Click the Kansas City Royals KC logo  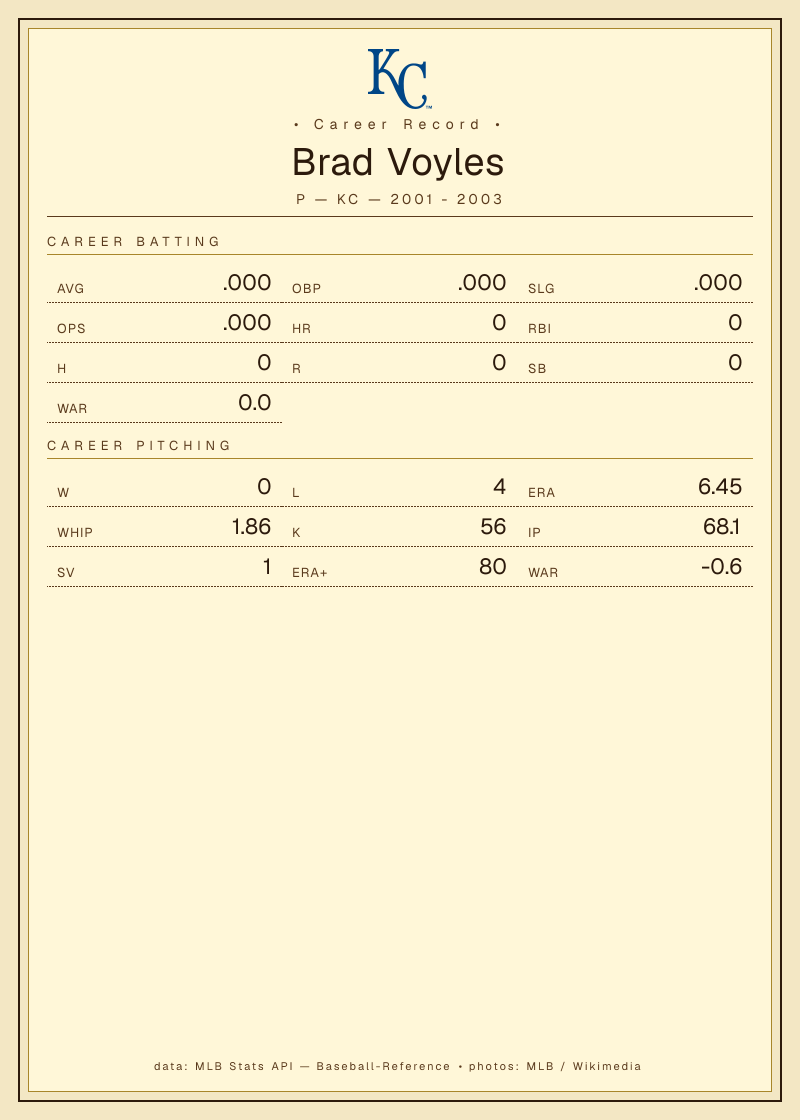399,79
